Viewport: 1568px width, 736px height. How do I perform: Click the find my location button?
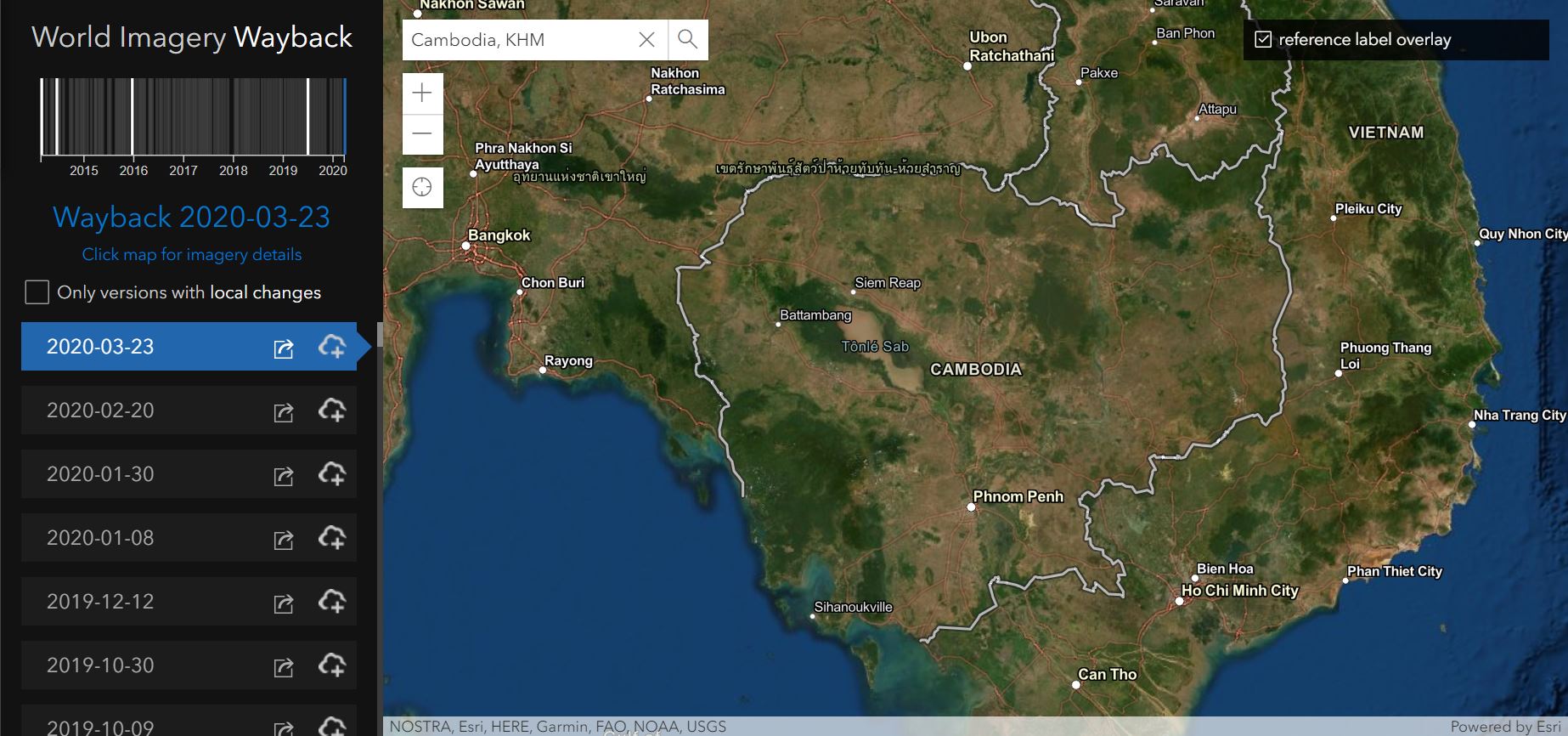coord(422,187)
